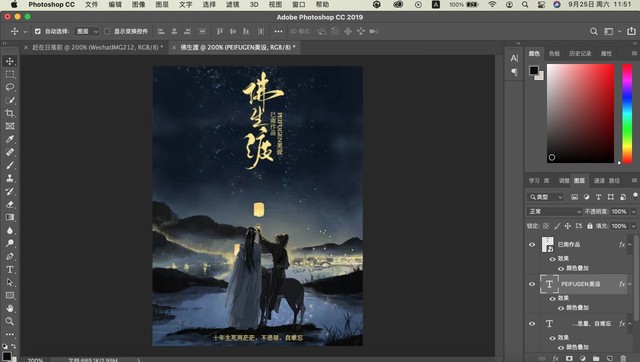
Task: Hide the PEIFUGEN美设 layer
Action: pos(532,284)
